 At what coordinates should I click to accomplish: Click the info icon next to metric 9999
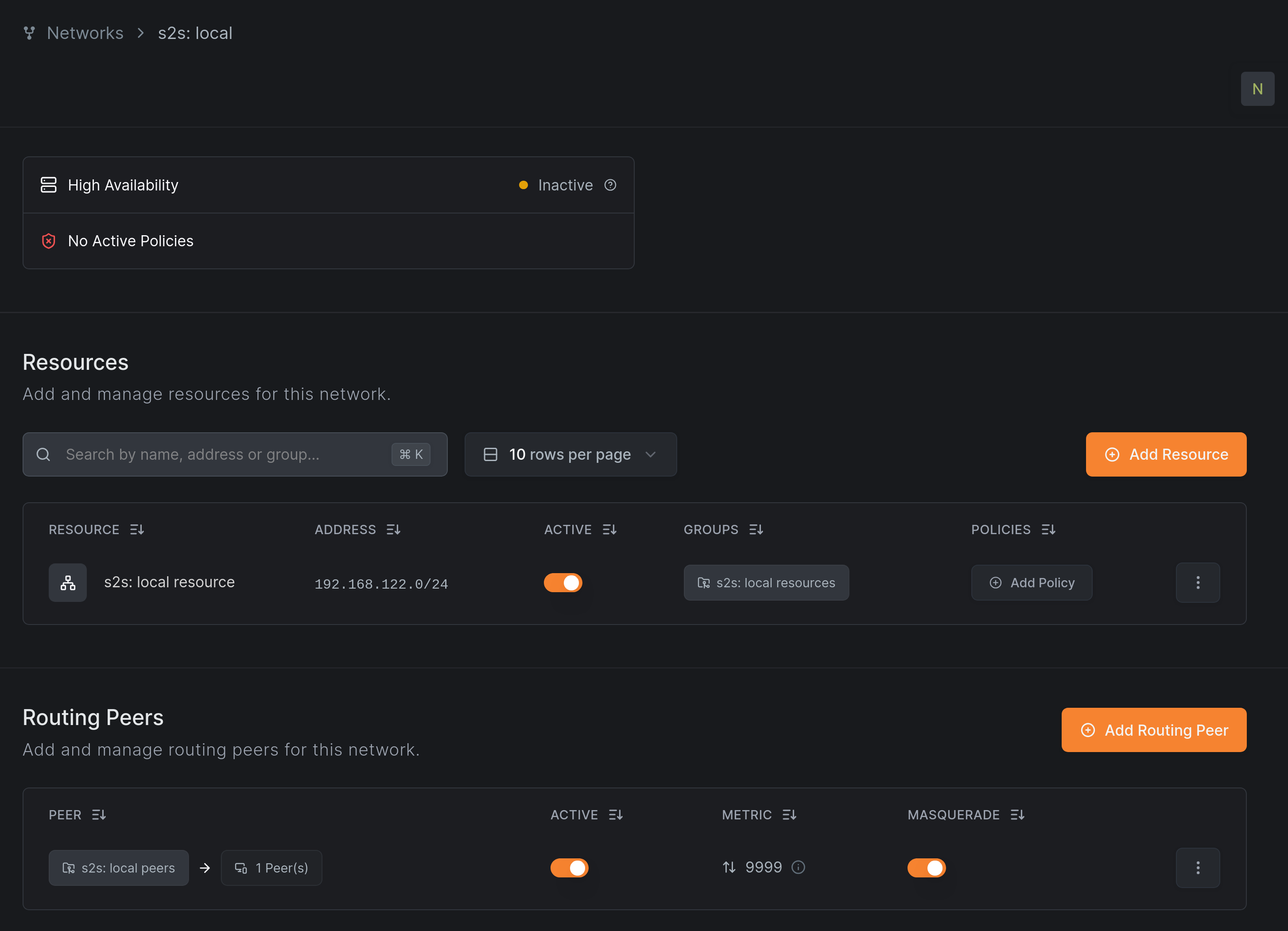coord(799,867)
